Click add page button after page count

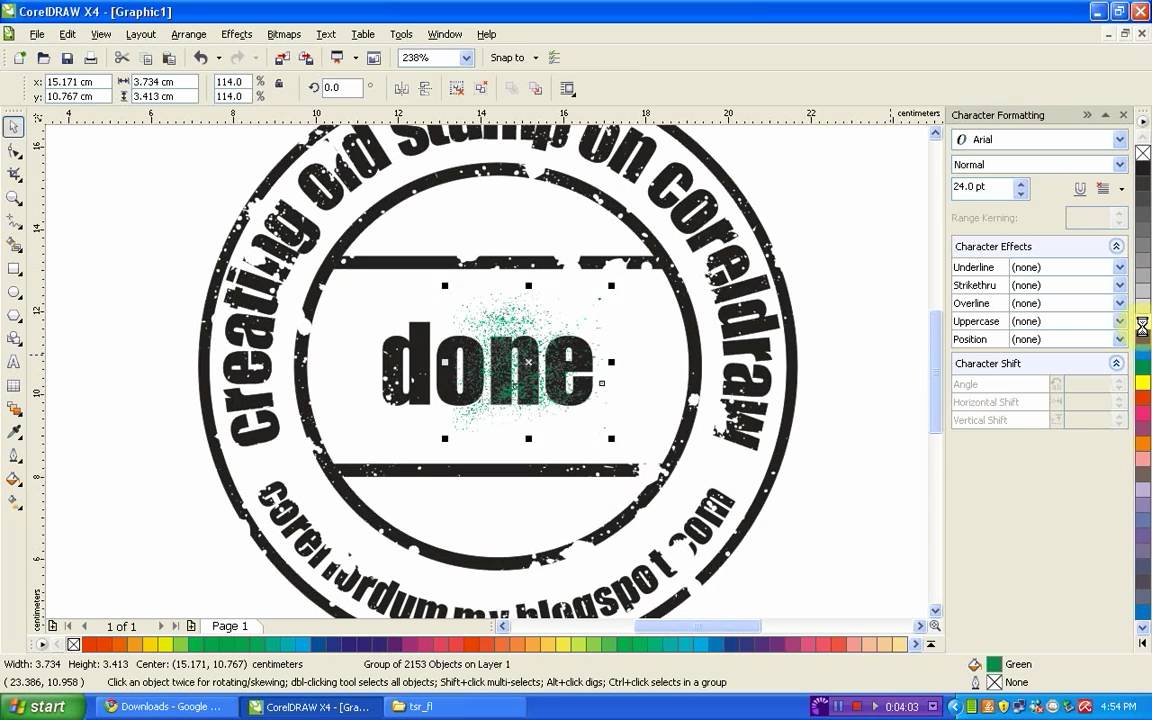pyautogui.click(x=191, y=626)
